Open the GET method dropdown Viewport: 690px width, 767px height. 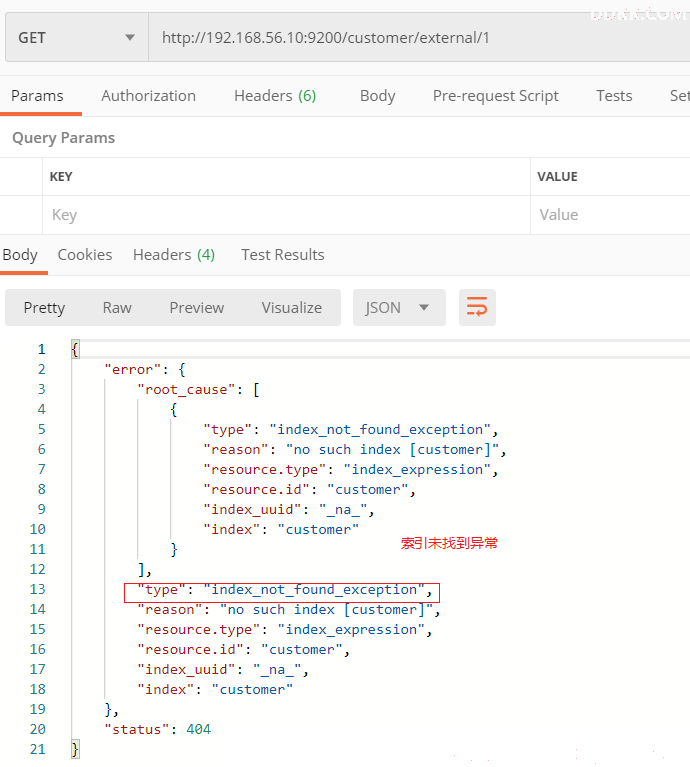click(x=77, y=38)
